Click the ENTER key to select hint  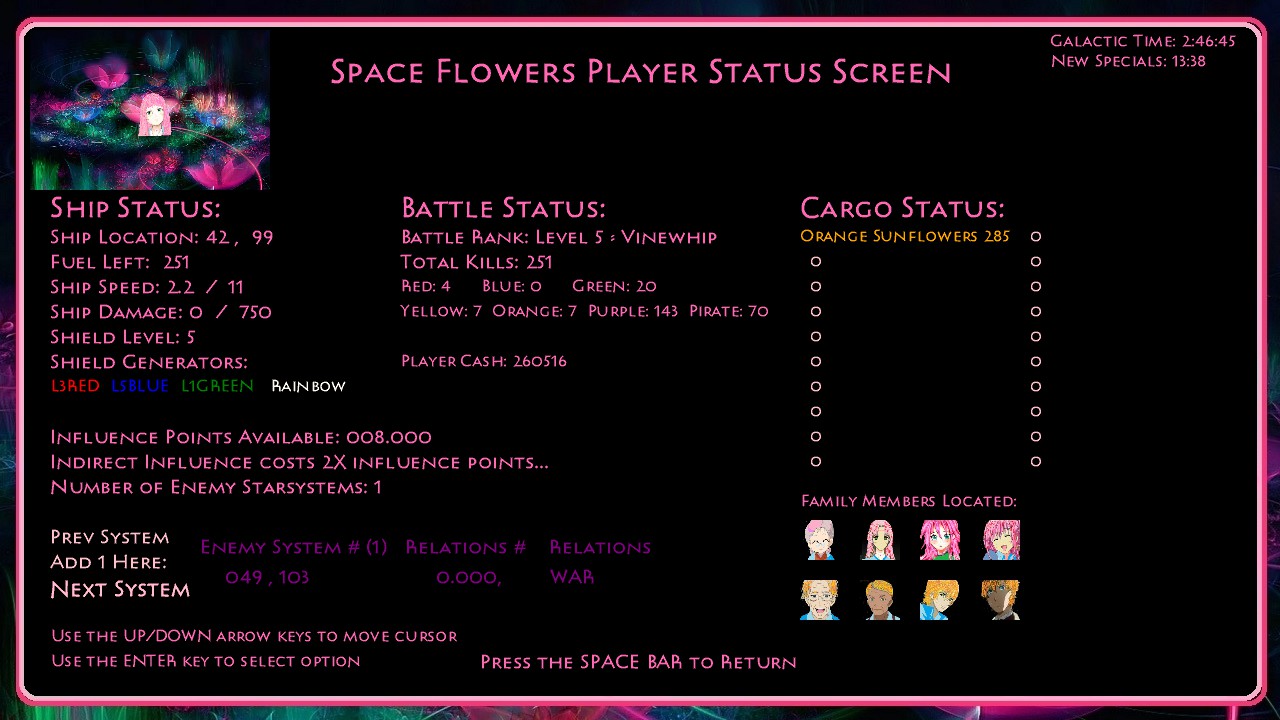[206, 661]
